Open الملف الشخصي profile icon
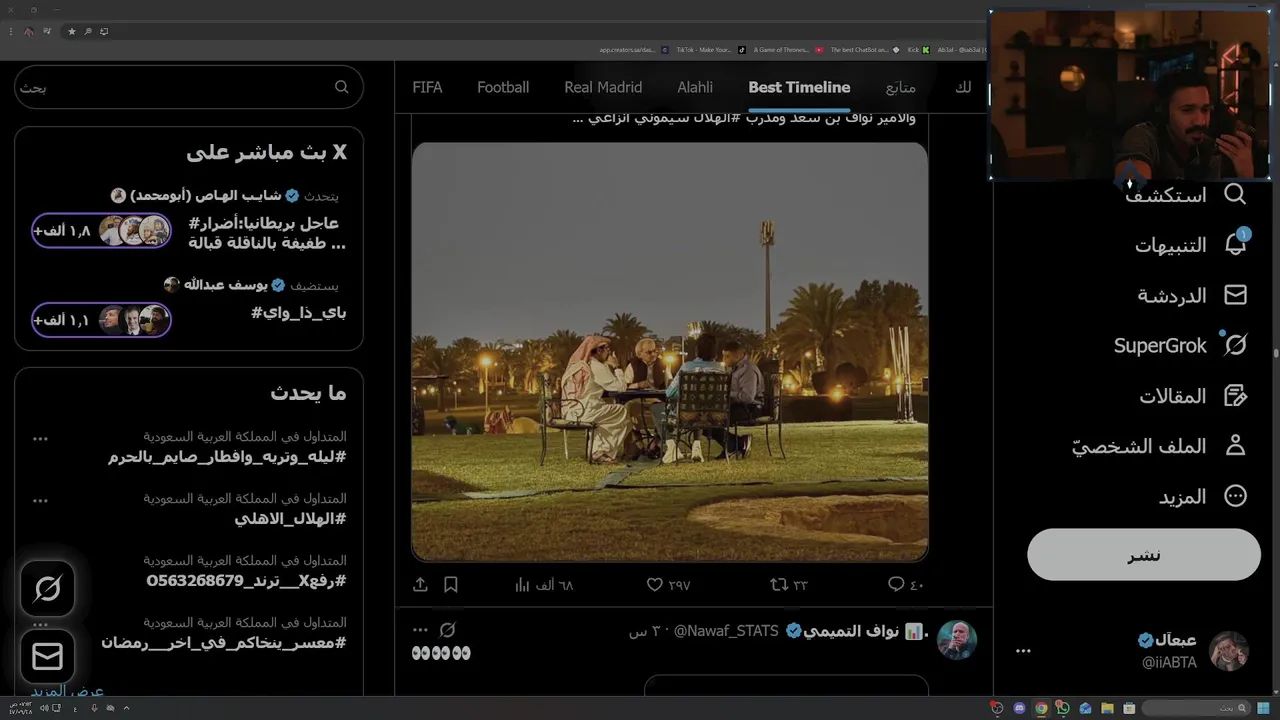The height and width of the screenshot is (720, 1280). [x=1235, y=446]
